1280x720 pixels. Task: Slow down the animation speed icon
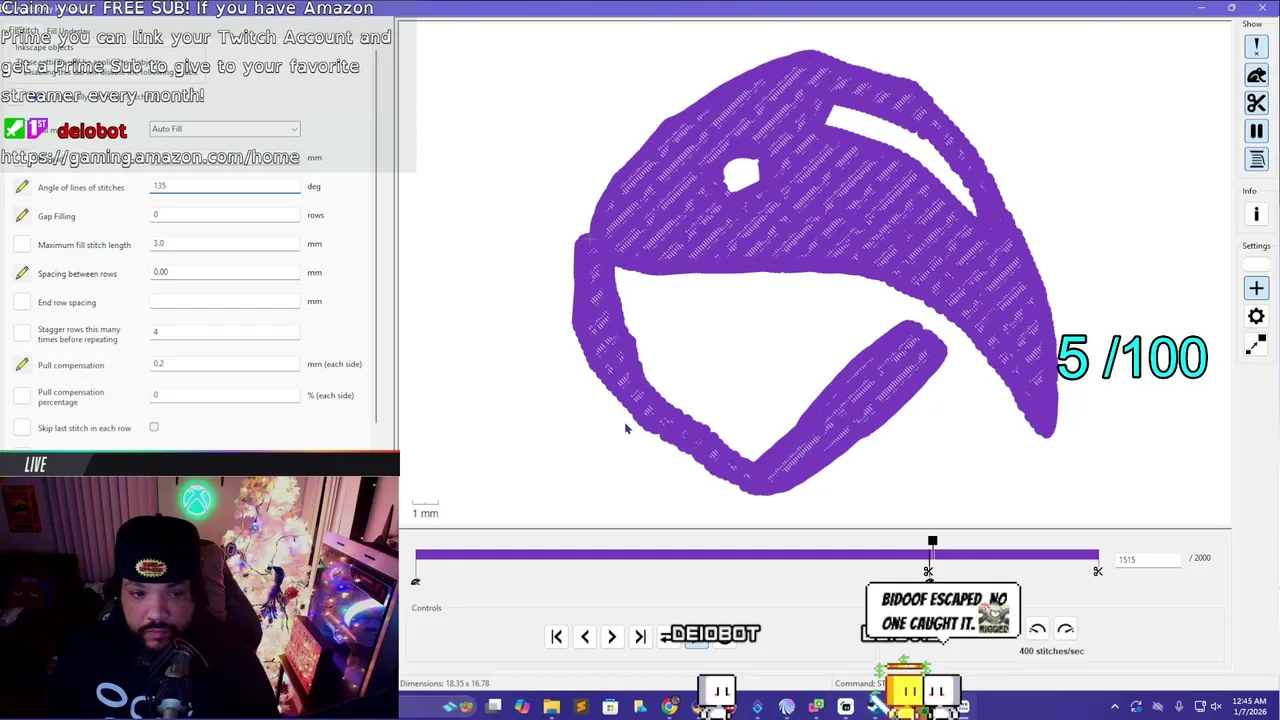[1037, 630]
